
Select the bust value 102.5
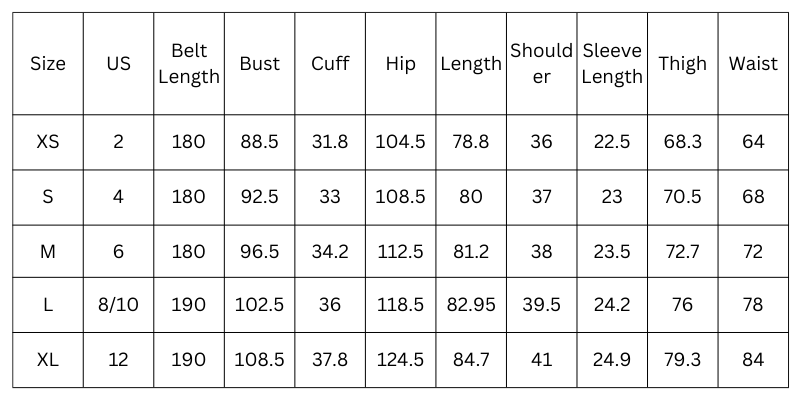[260, 305]
